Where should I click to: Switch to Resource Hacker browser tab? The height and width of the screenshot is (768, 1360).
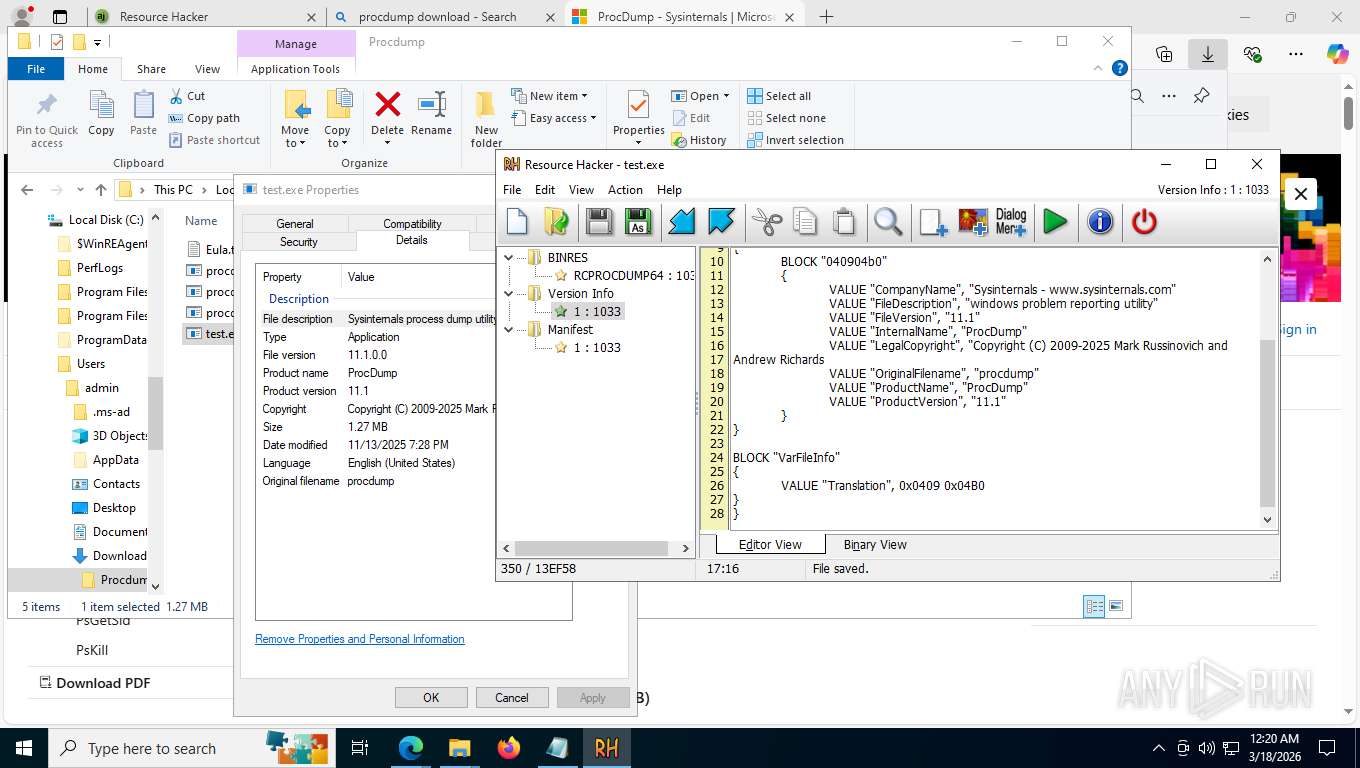(206, 17)
